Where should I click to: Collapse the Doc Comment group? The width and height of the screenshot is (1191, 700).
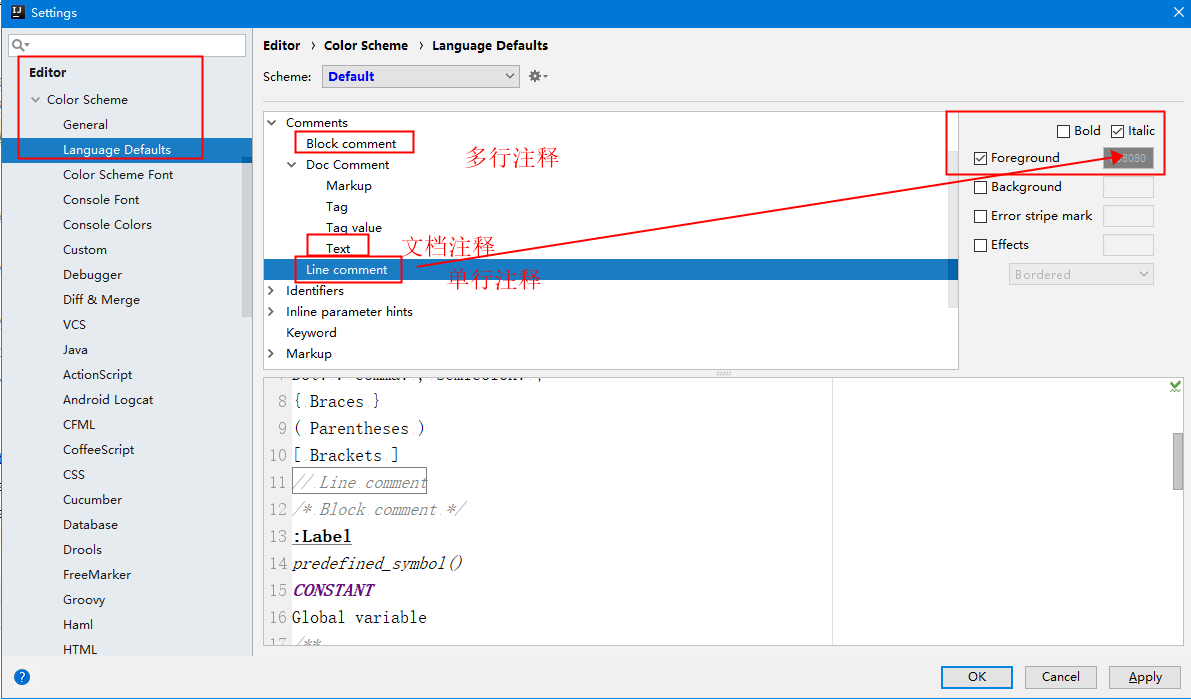[x=292, y=165]
